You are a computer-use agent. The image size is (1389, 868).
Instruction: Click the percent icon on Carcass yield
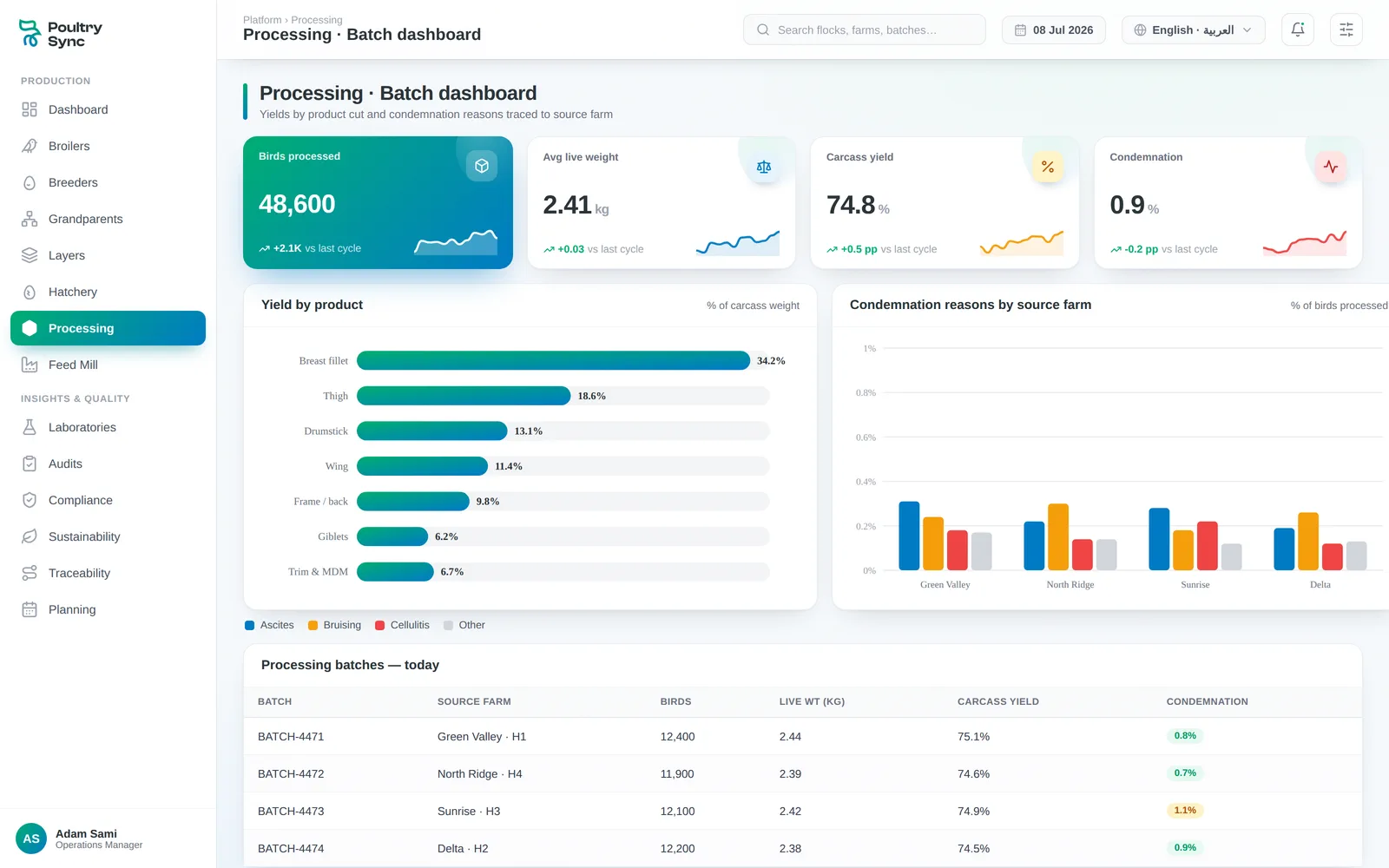click(x=1048, y=167)
